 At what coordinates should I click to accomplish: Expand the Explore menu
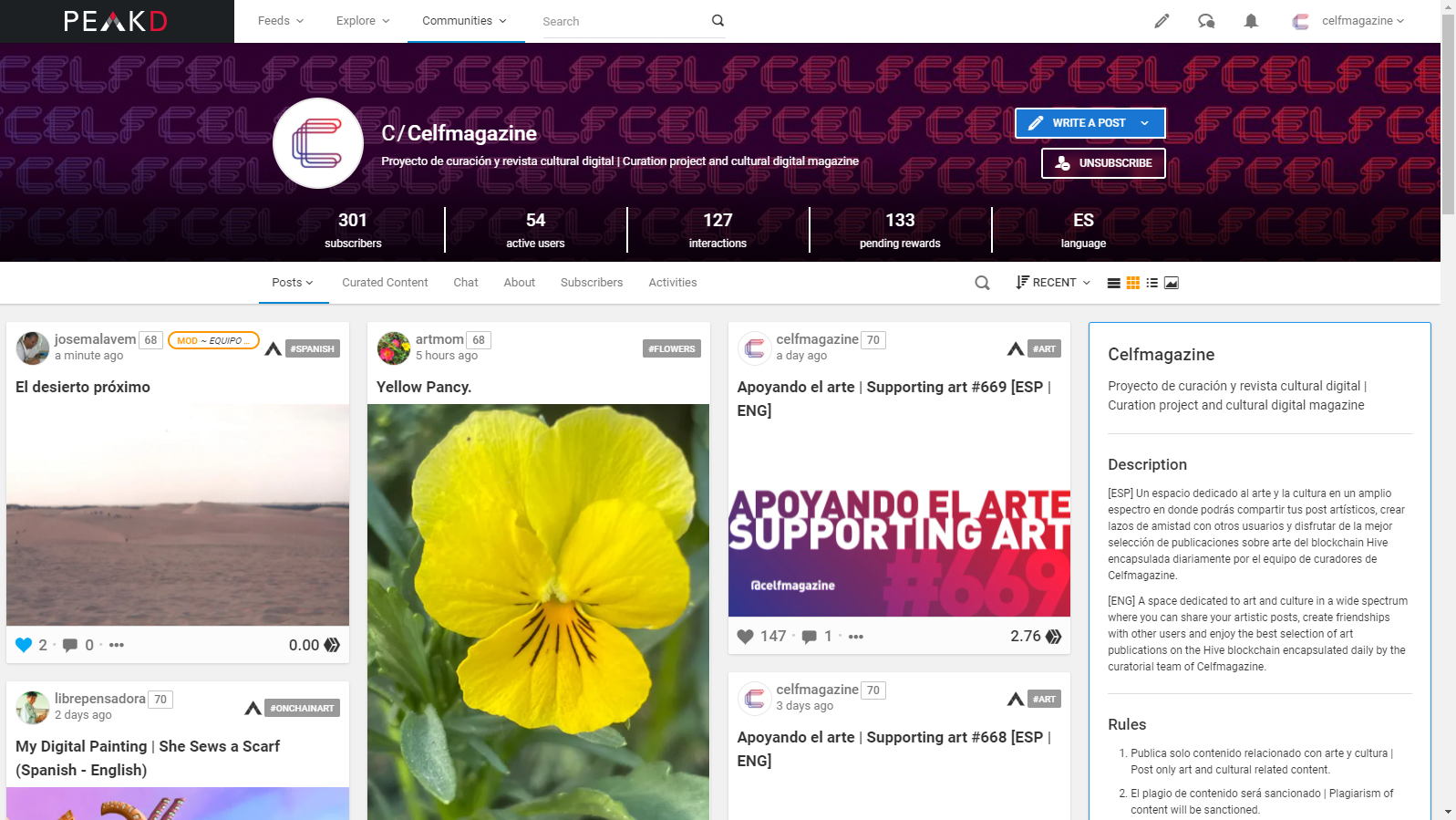[x=363, y=21]
